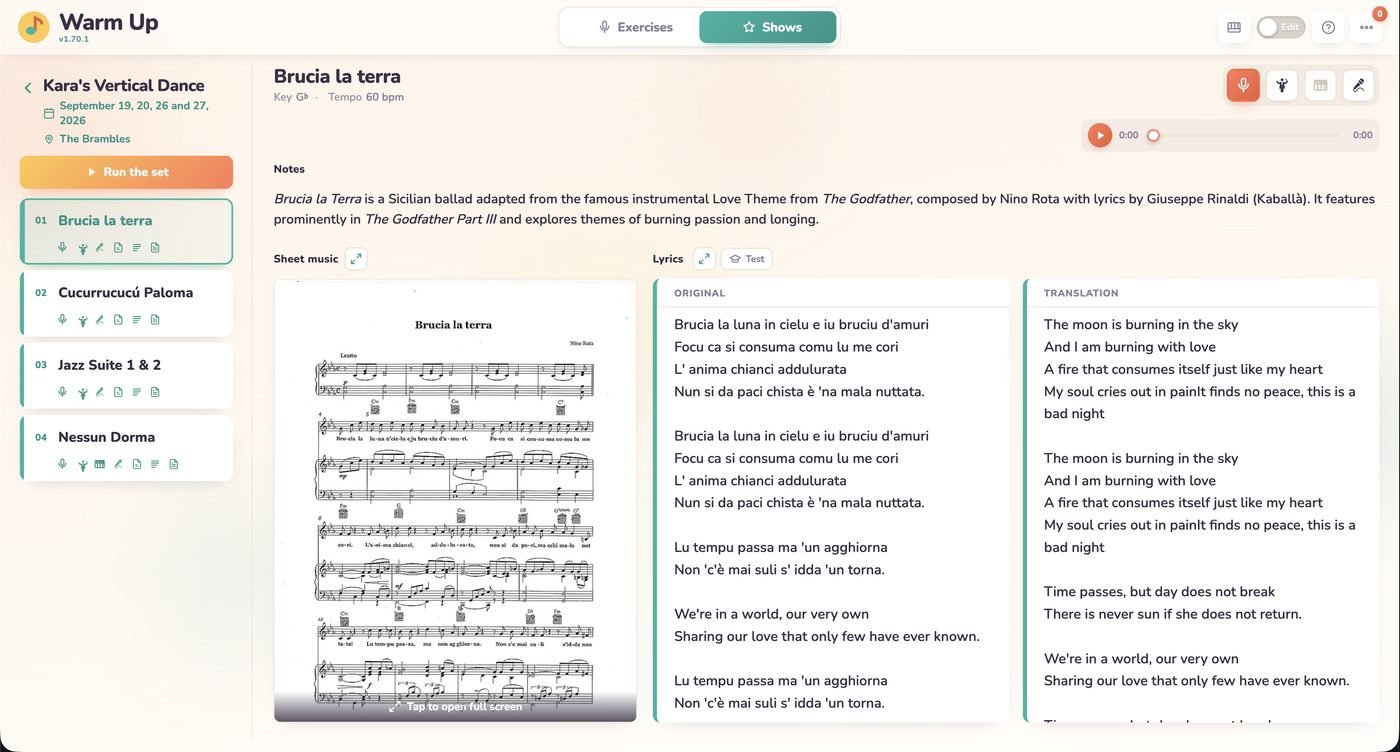Screen dimensions: 1400x752
Task: Select Nessun Dorma in the setlist
Action: (x=126, y=448)
